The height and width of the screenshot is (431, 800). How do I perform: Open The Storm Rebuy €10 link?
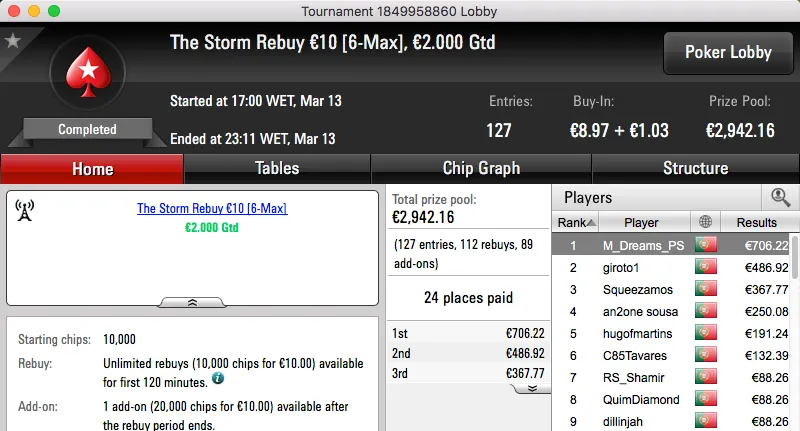click(211, 209)
